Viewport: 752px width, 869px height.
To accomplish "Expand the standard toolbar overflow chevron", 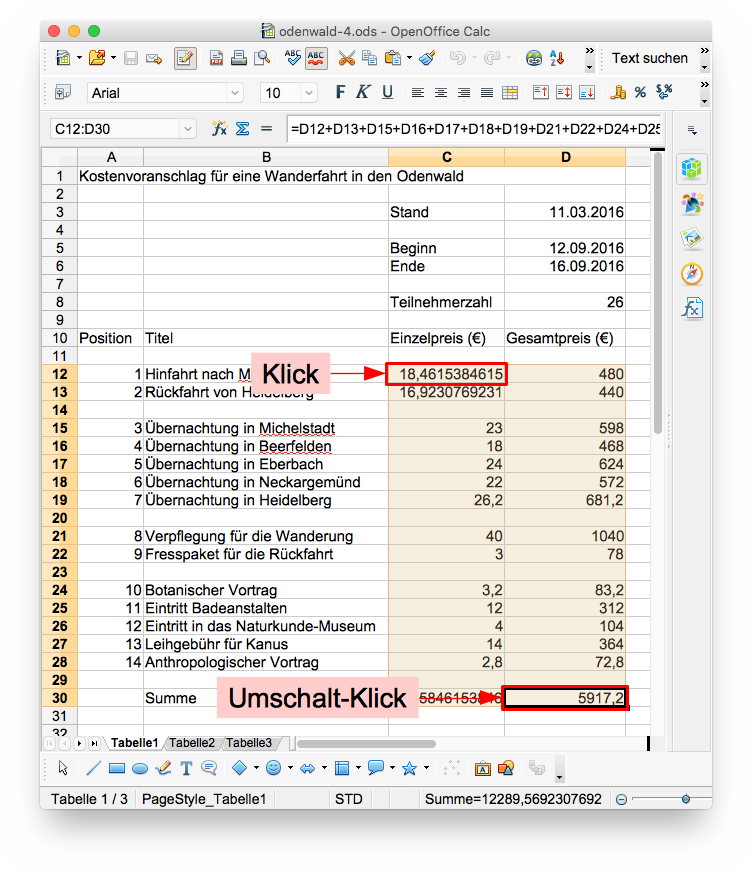I will (590, 51).
